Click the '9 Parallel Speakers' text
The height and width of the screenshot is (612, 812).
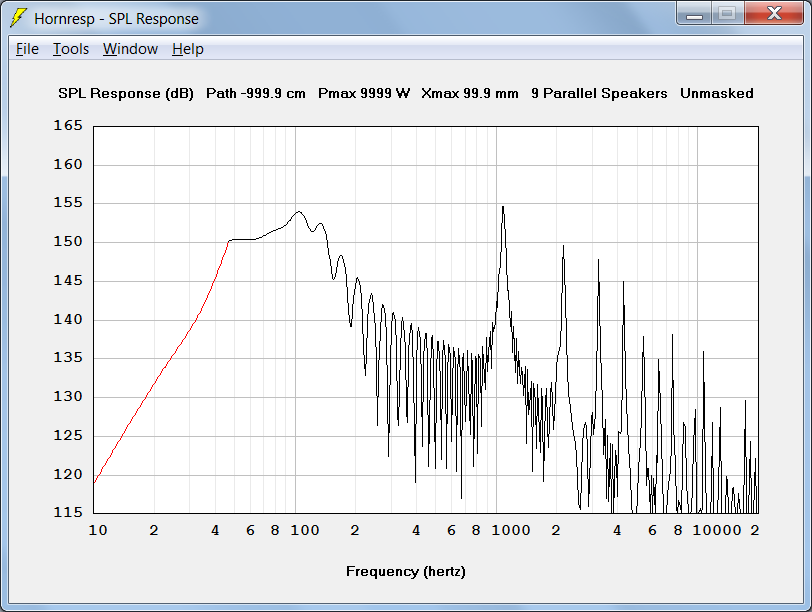599,93
